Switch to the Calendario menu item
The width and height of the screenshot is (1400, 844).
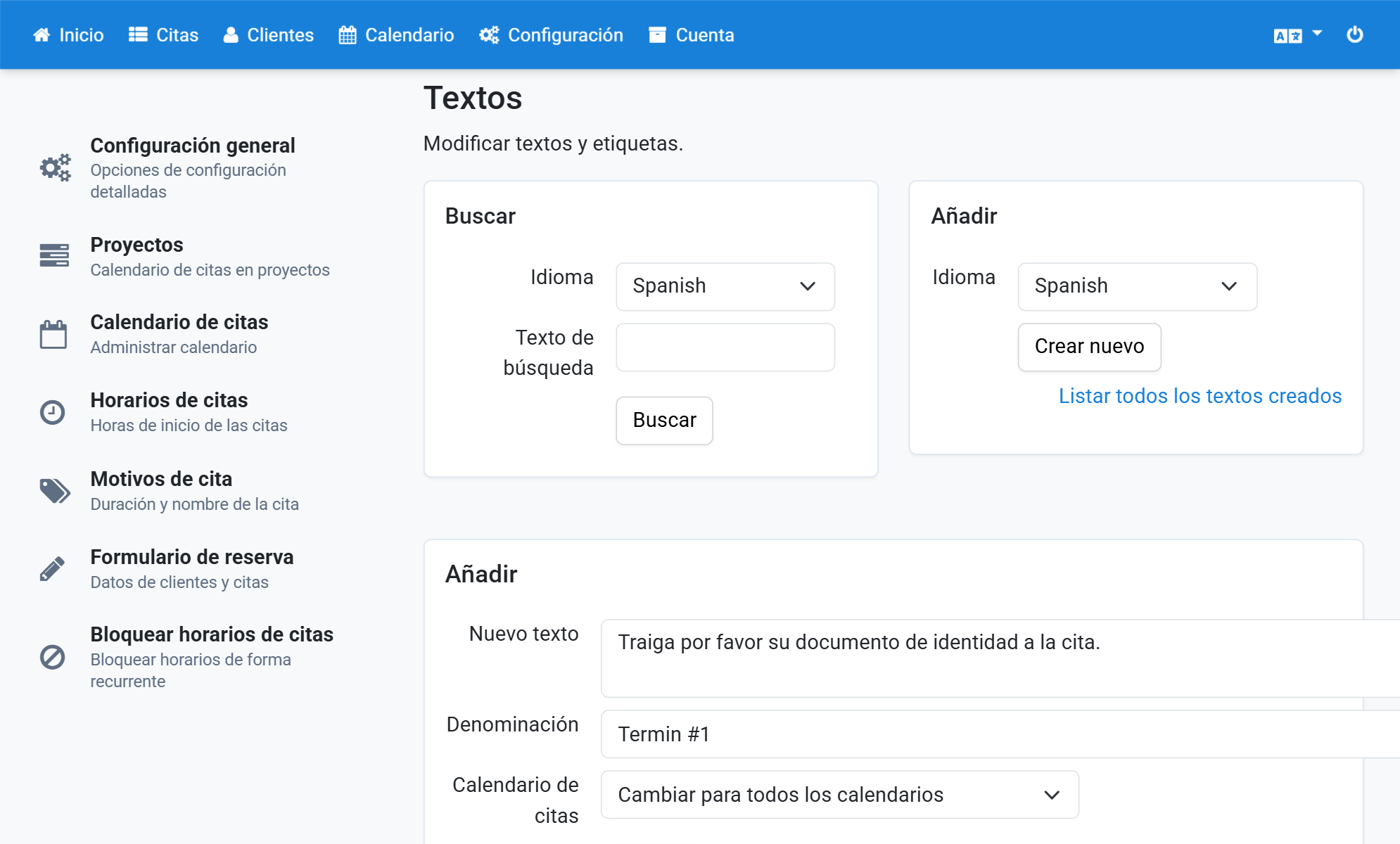tap(397, 35)
